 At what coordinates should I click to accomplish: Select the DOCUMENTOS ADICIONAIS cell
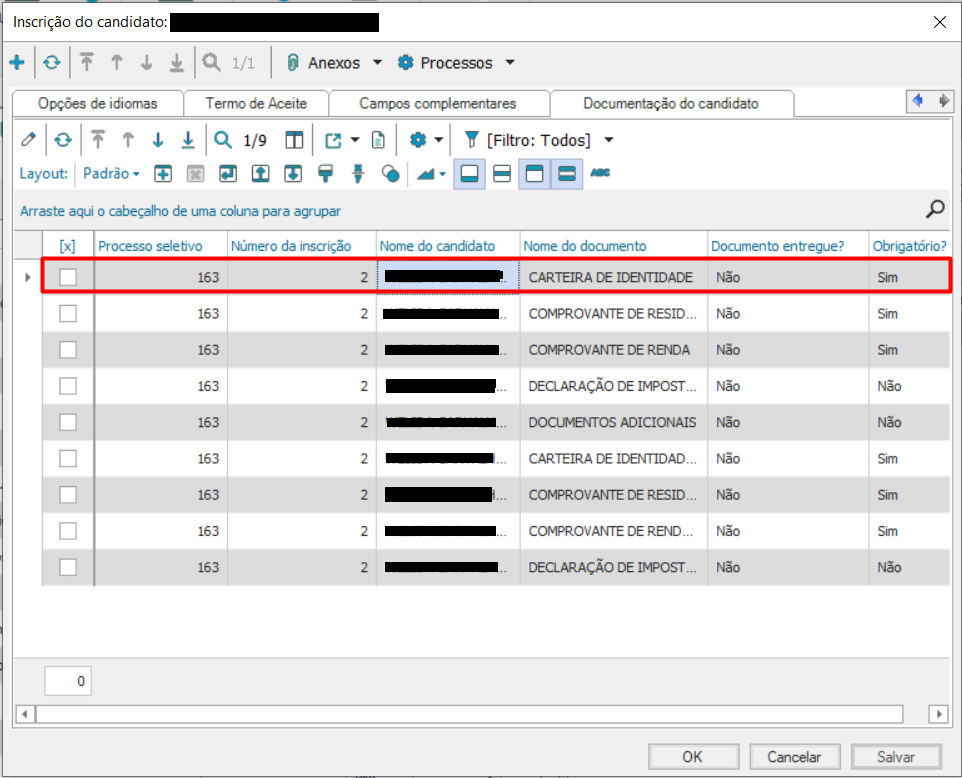(614, 422)
